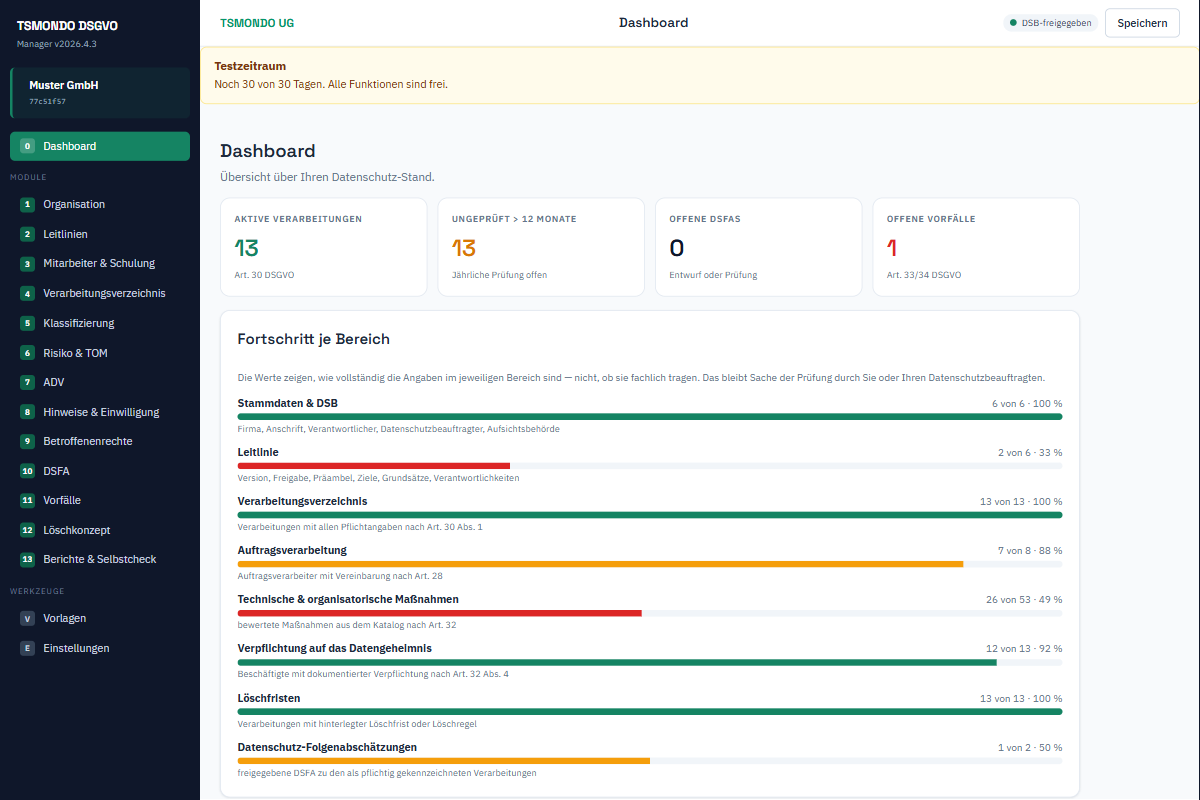Go to the Leitlinien module
The height and width of the screenshot is (800, 1200).
pos(100,234)
